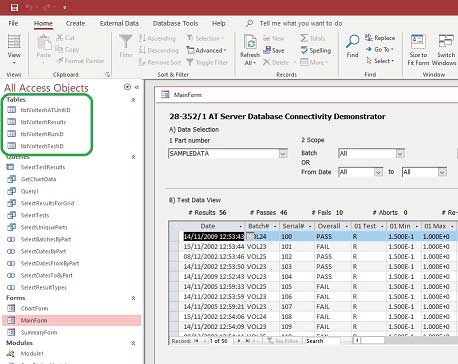
Task: Go to next record in navigator
Action: click(x=239, y=341)
